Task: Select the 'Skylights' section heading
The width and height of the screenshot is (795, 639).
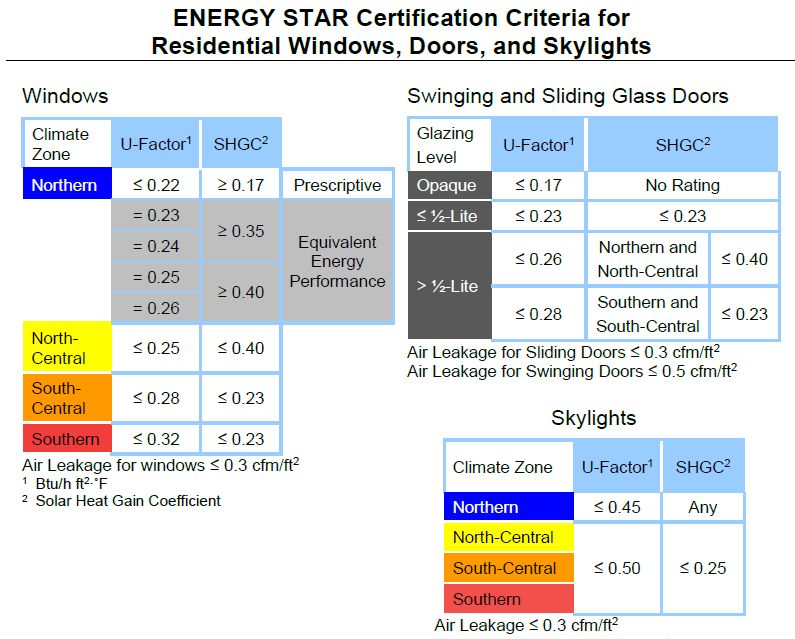Action: (593, 418)
